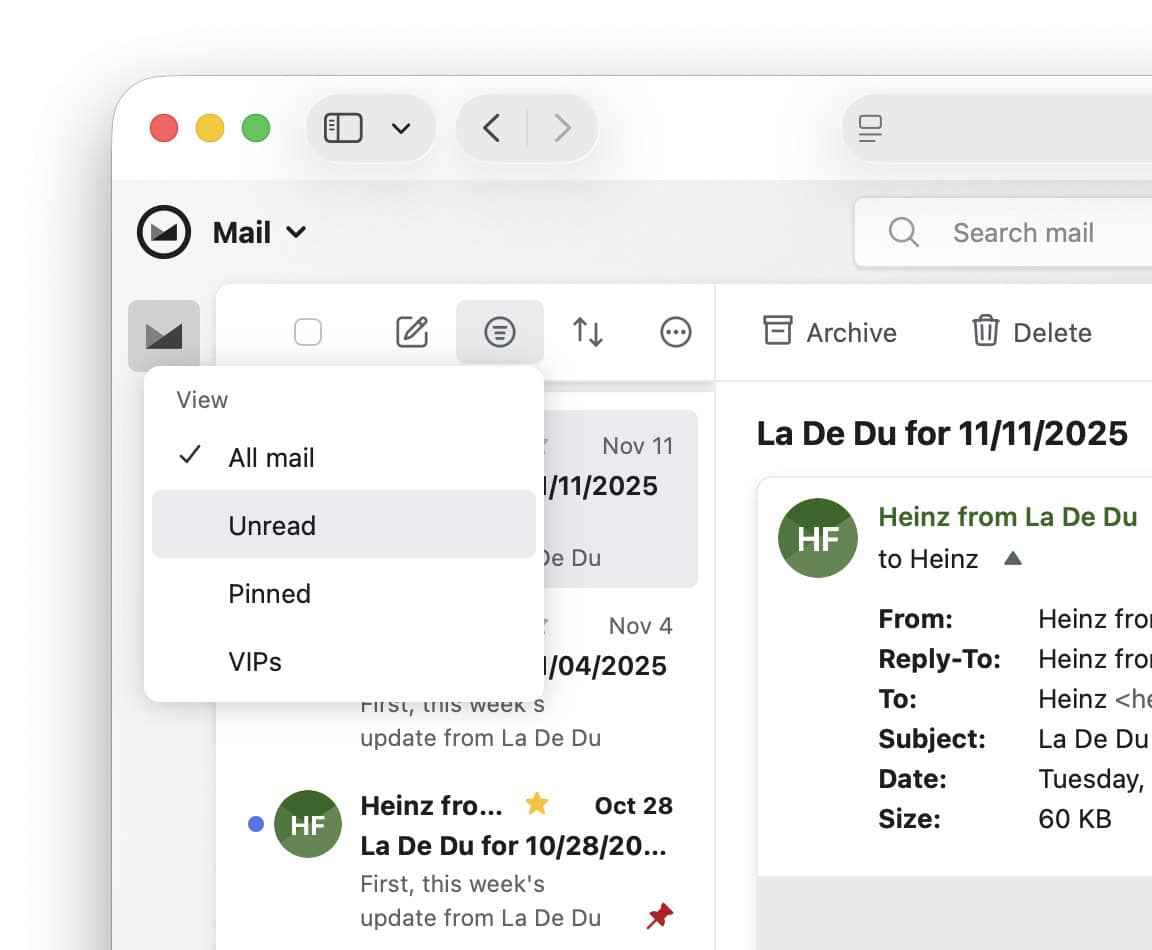The height and width of the screenshot is (950, 1152).
Task: Open the Mail app switcher dropdown
Action: (259, 232)
